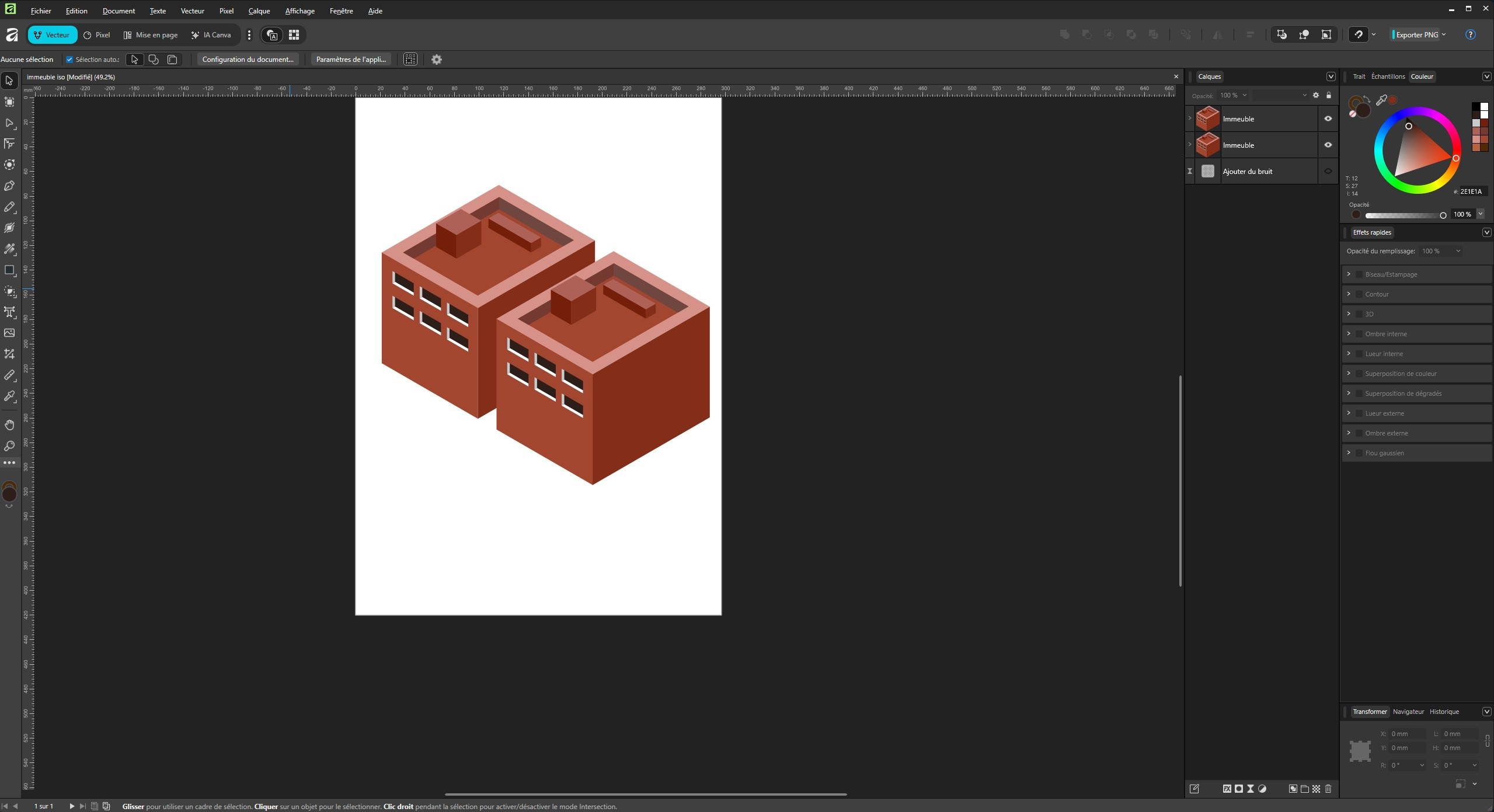Select the Pen tool
The image size is (1494, 812).
click(9, 186)
